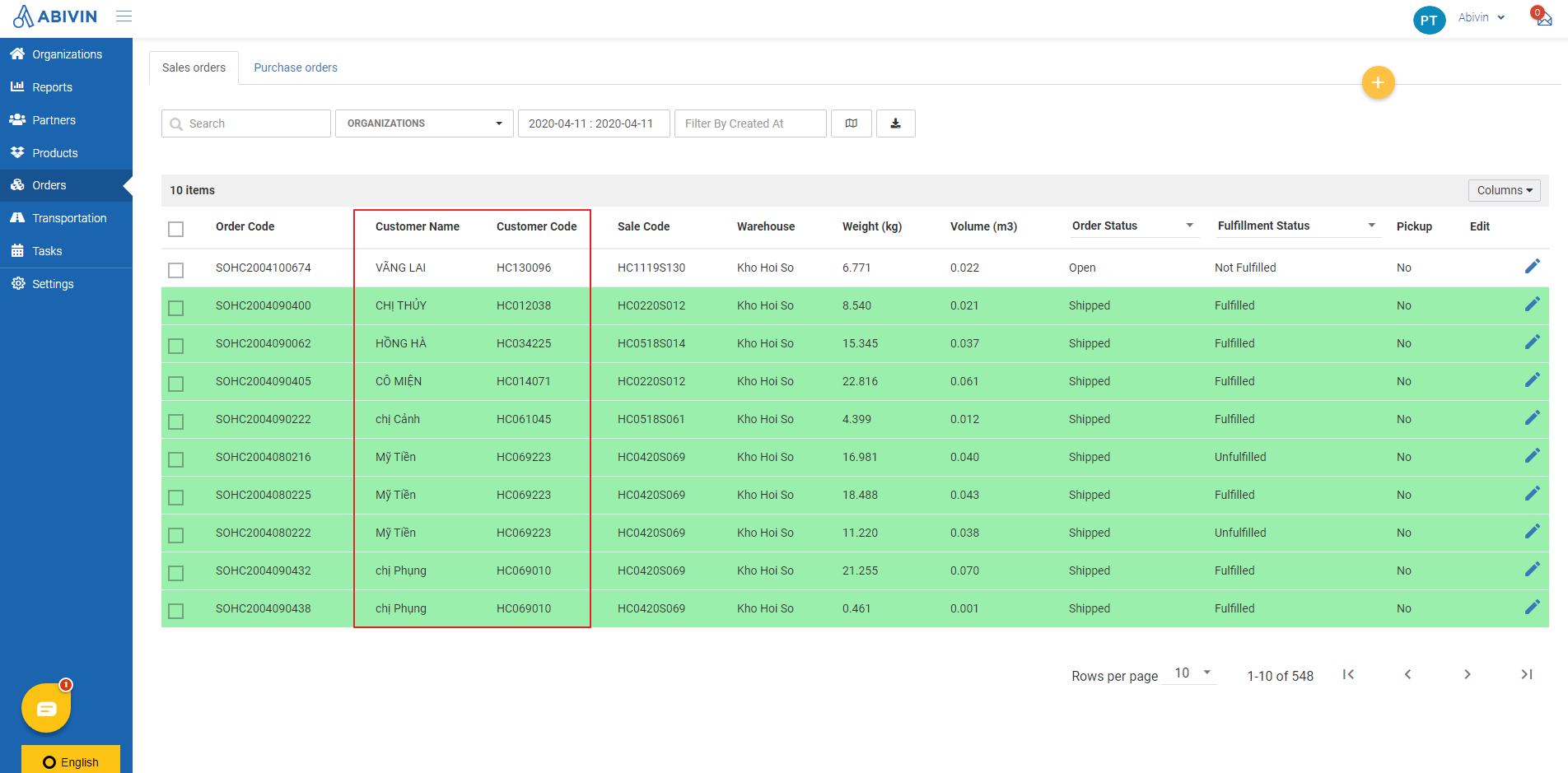Click the Search input field

pos(246,123)
